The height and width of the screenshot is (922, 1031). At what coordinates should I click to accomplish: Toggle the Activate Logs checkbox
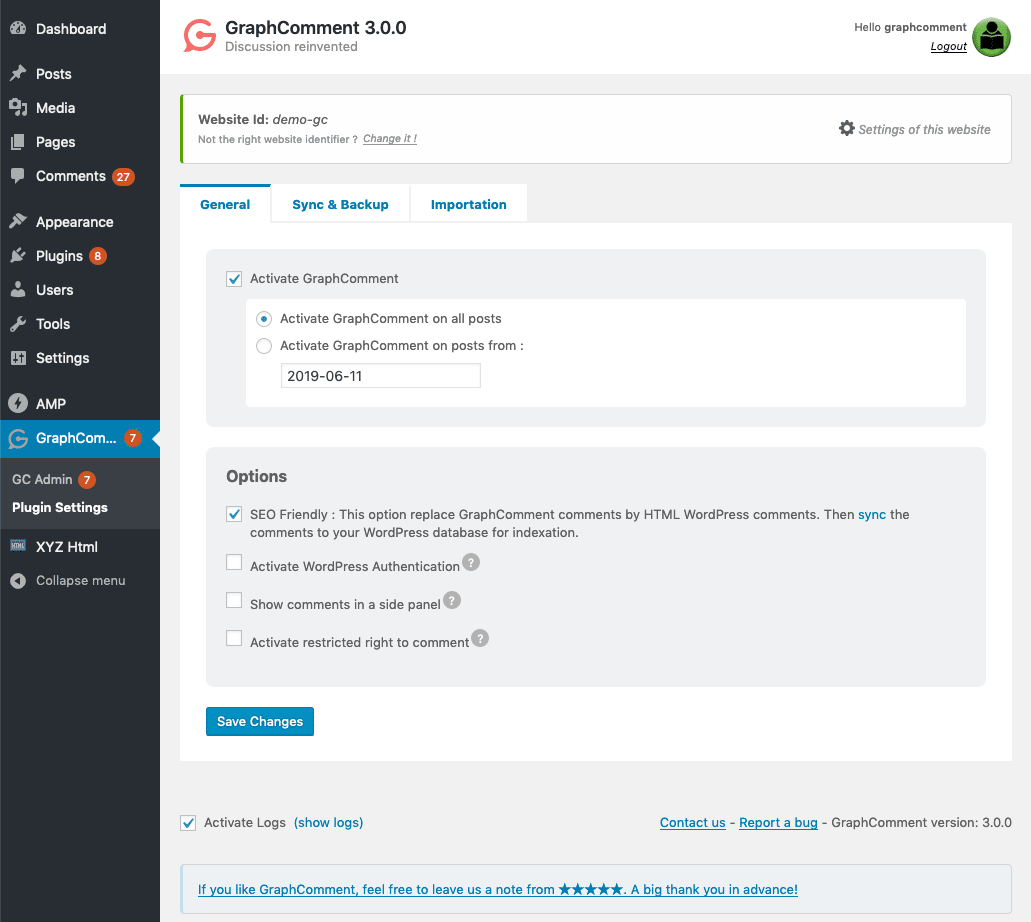pos(188,823)
